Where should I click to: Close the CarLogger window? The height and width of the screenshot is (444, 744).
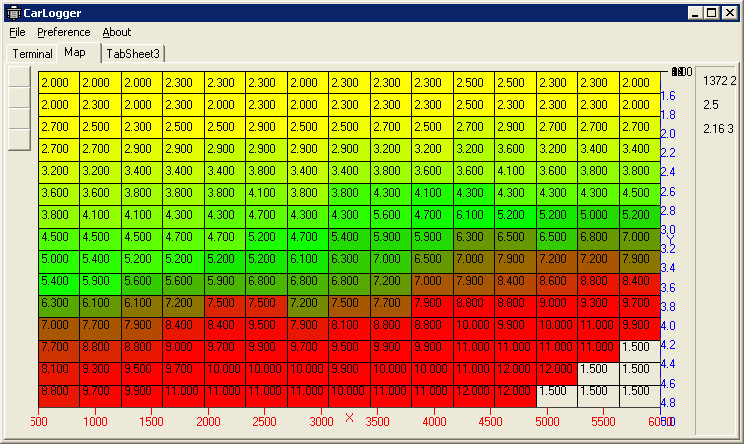pyautogui.click(x=729, y=13)
